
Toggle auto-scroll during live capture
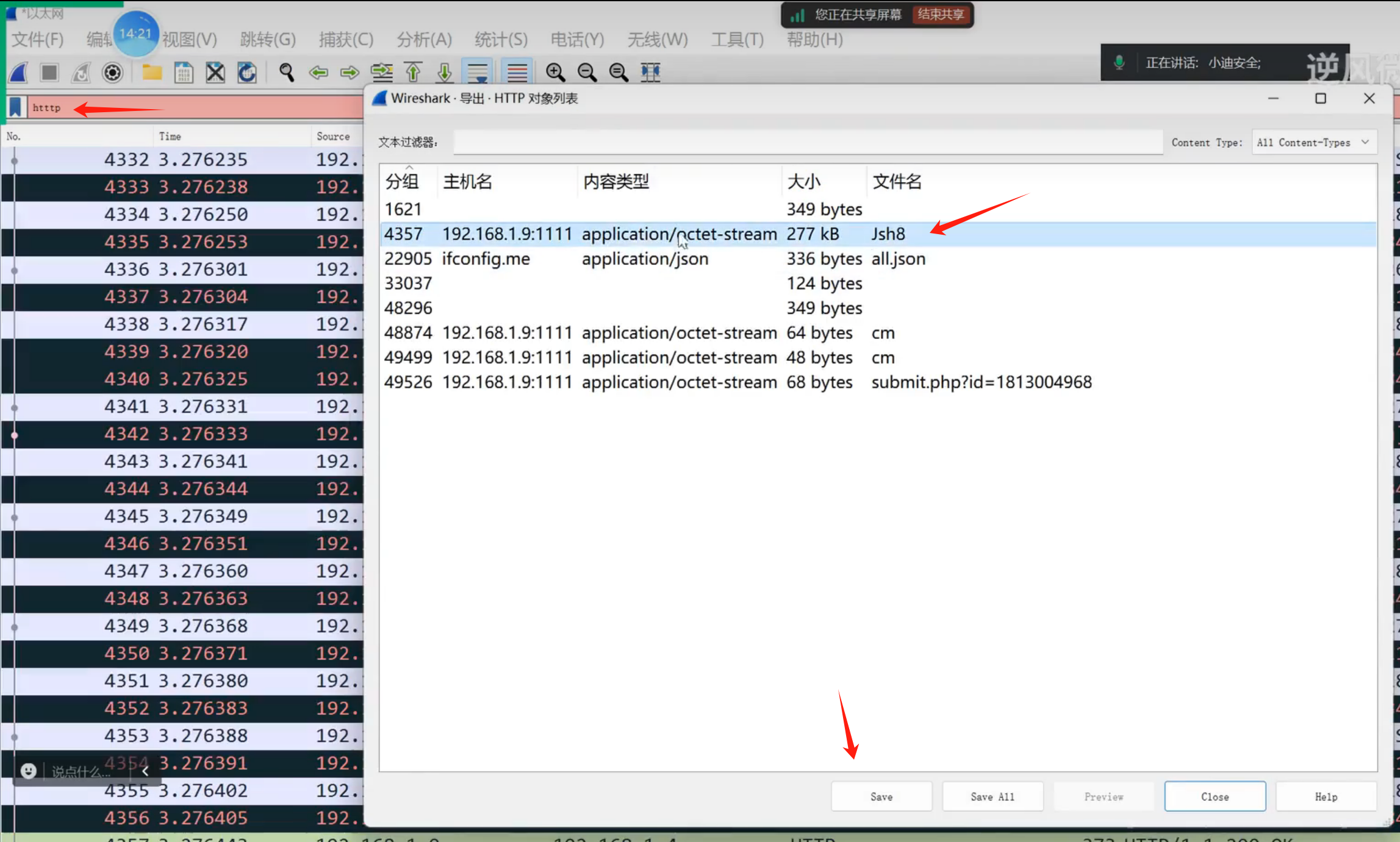point(477,73)
